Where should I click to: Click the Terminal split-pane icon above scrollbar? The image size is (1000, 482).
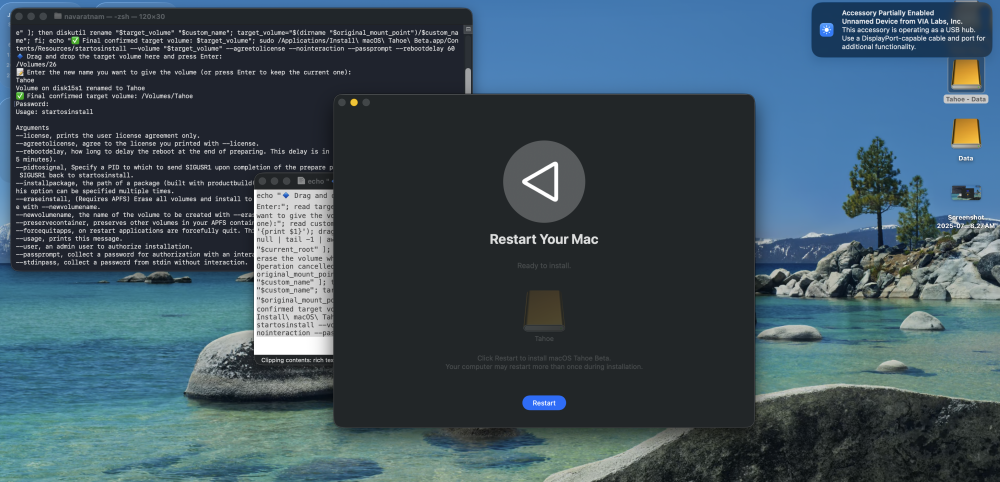(x=468, y=29)
